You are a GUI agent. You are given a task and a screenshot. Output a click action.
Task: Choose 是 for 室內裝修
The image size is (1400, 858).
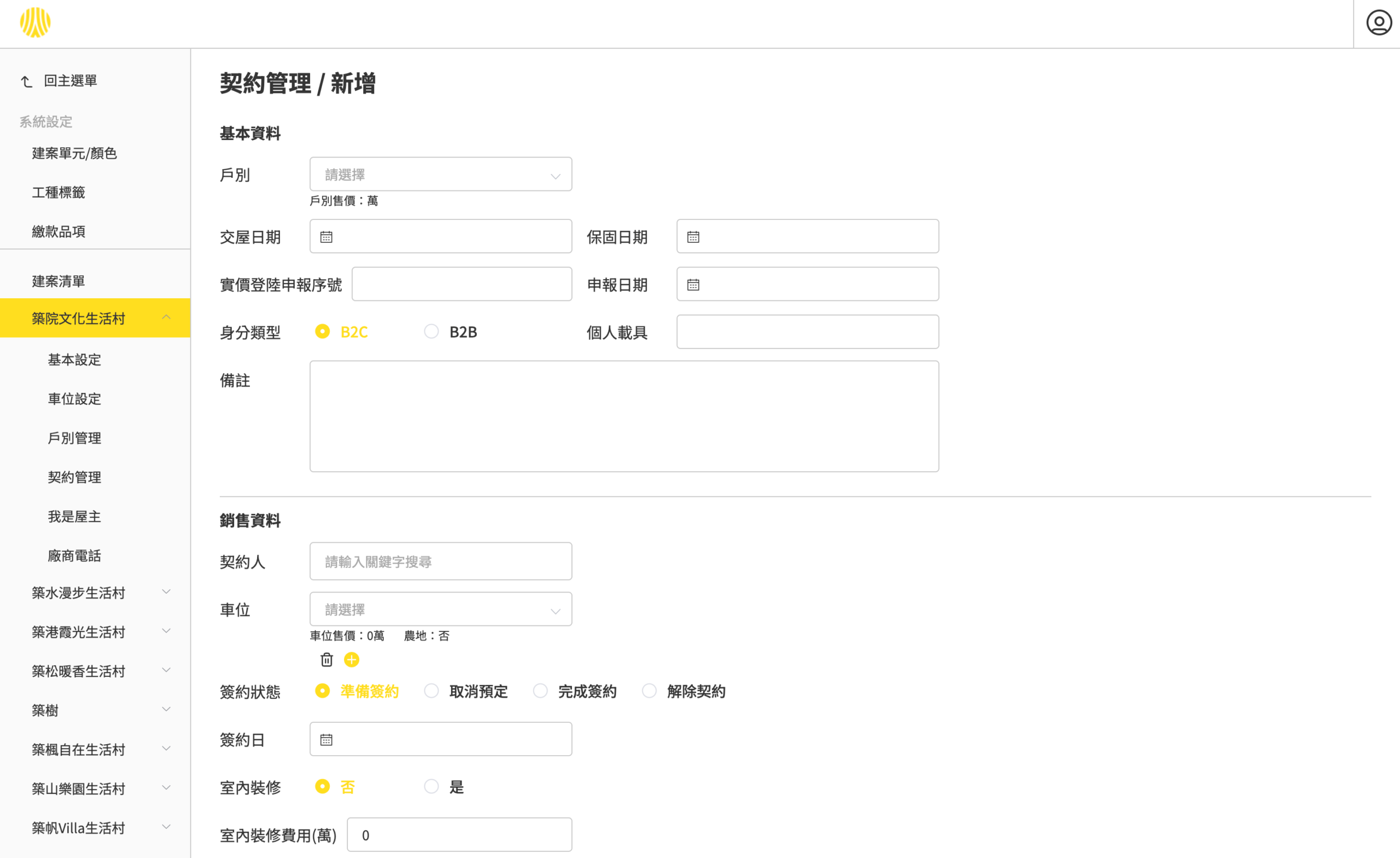point(432,786)
